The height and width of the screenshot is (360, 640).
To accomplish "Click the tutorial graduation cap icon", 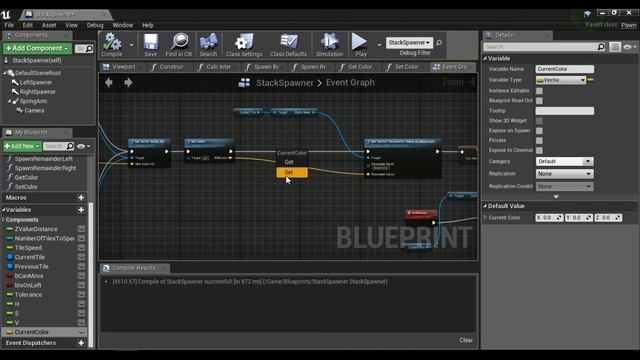I will click(587, 14).
